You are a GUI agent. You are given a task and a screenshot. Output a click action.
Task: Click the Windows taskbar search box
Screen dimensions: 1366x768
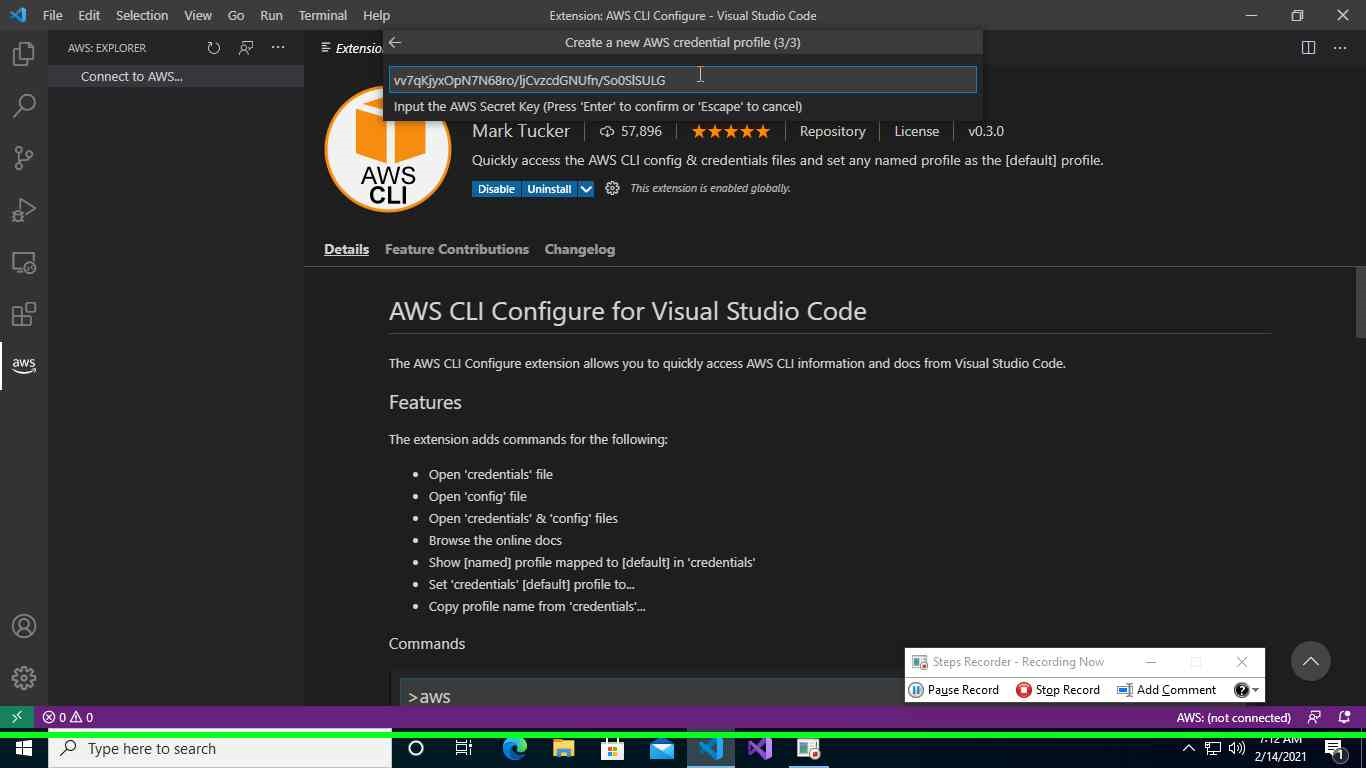[x=219, y=748]
